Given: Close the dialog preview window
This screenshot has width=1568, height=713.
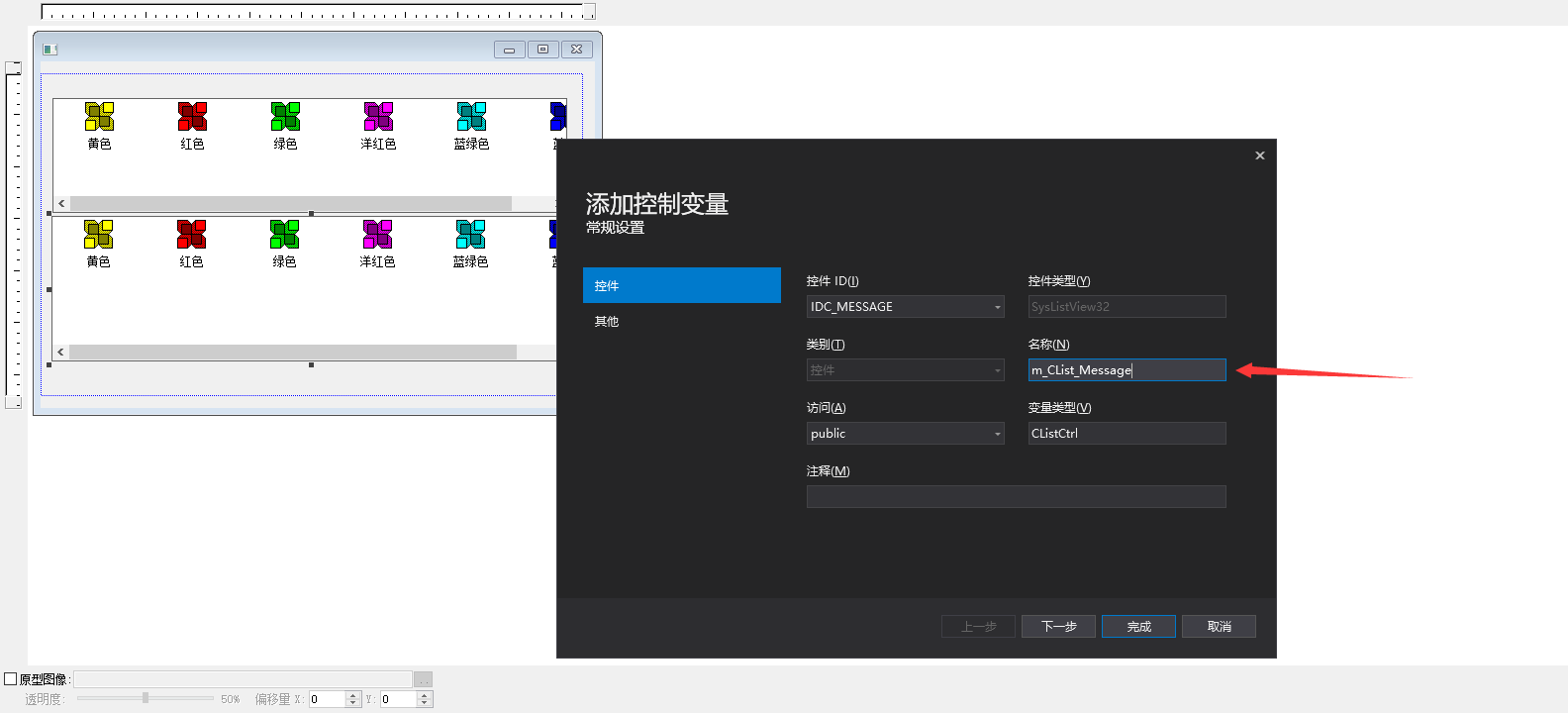Looking at the screenshot, I should tap(576, 50).
